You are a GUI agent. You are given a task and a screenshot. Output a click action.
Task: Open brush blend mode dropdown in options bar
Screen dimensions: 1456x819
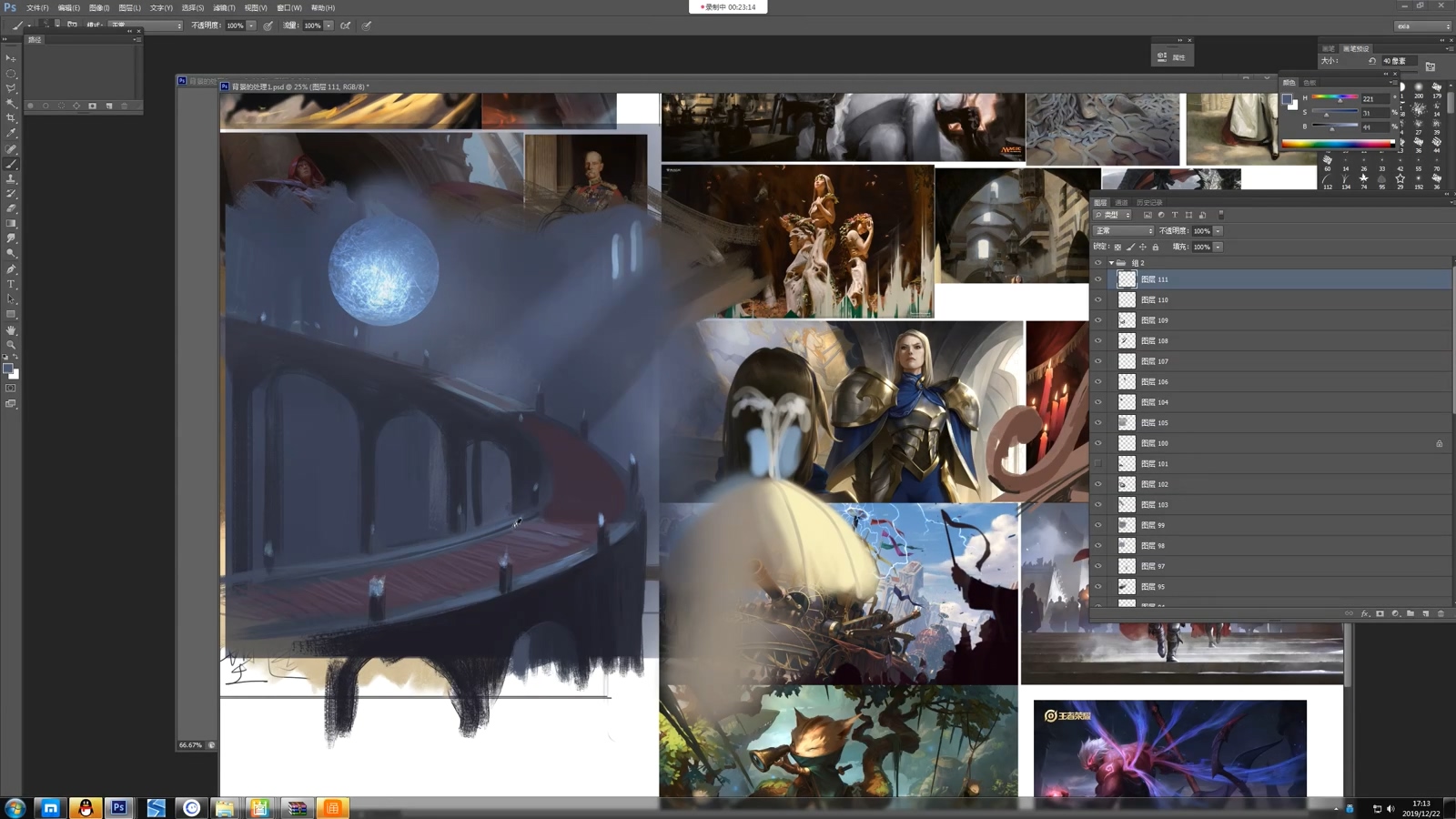[146, 25]
